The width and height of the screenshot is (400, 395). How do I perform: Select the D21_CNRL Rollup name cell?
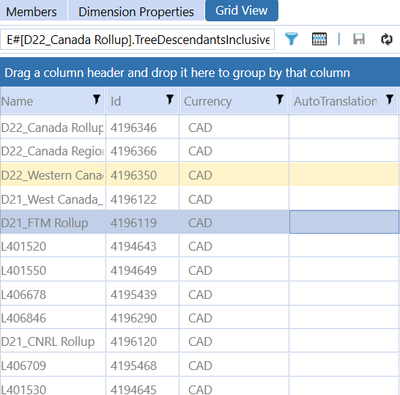[x=53, y=342]
